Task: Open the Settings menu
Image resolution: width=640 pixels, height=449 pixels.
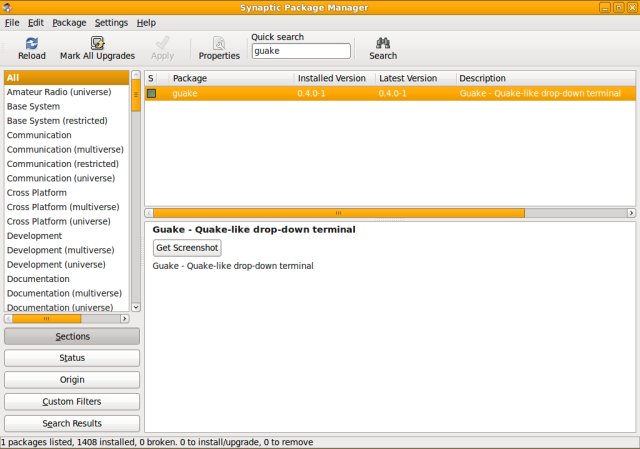Action: 111,23
